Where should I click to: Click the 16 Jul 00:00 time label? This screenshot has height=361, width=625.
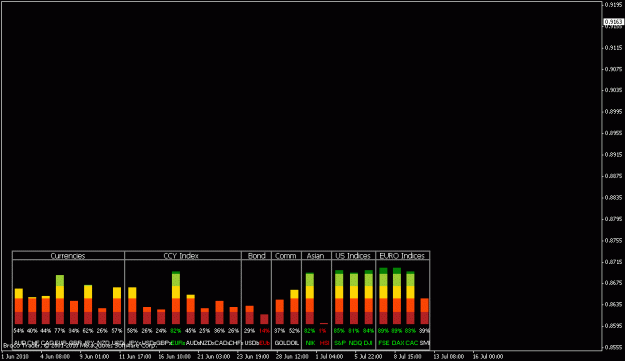(x=488, y=356)
